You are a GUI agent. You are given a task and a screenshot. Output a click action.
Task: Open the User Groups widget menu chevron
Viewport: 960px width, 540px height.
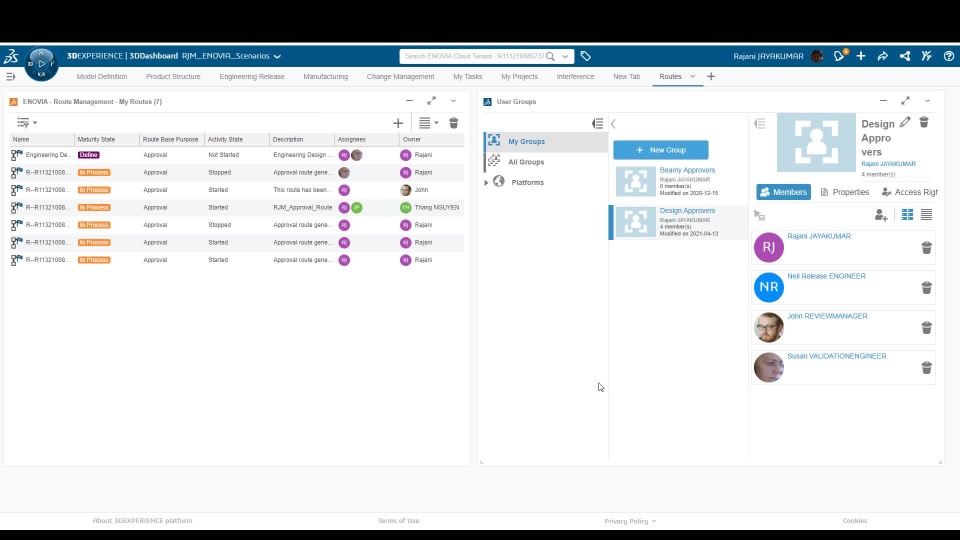click(x=928, y=101)
